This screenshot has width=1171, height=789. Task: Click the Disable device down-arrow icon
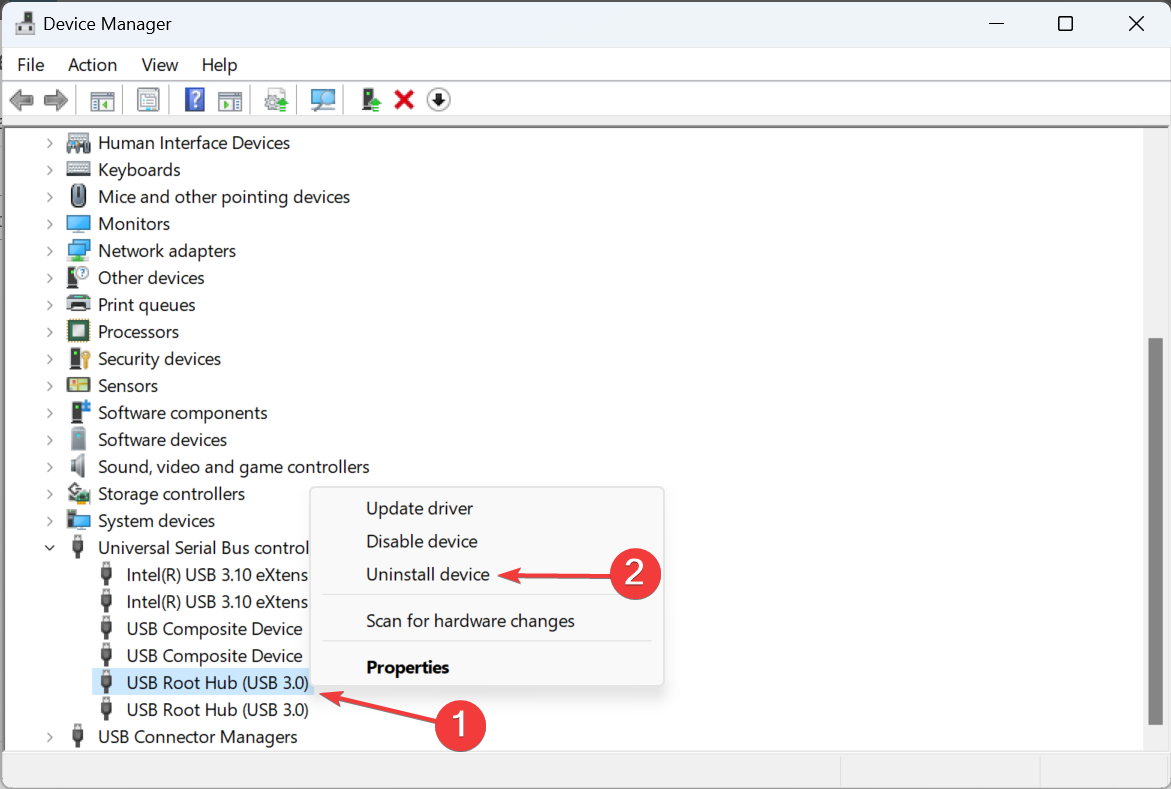(x=438, y=99)
